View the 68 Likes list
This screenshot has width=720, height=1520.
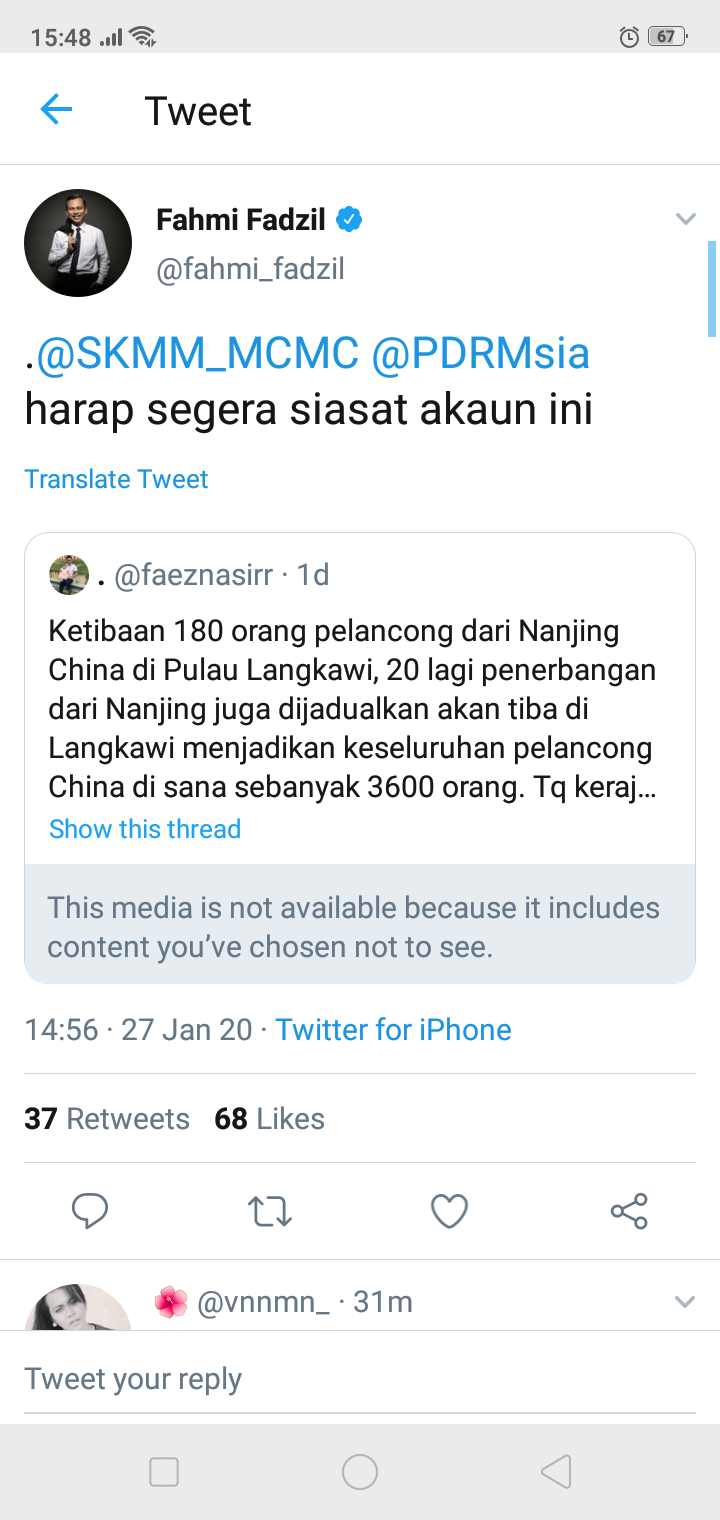tap(270, 1118)
